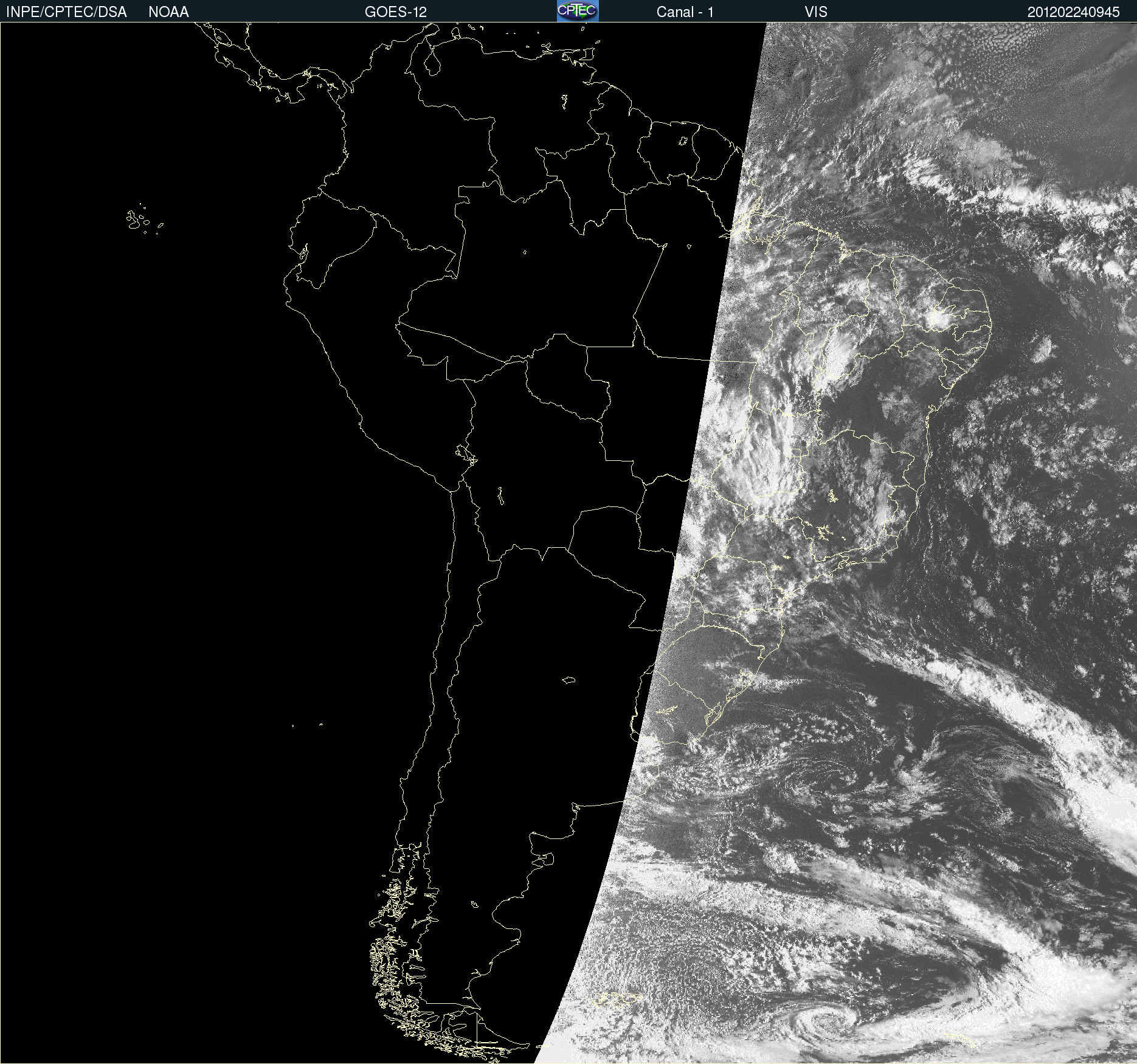Screen dimensions: 1137x1064
Task: Click the GOES-12 satellite label
Action: [x=396, y=12]
